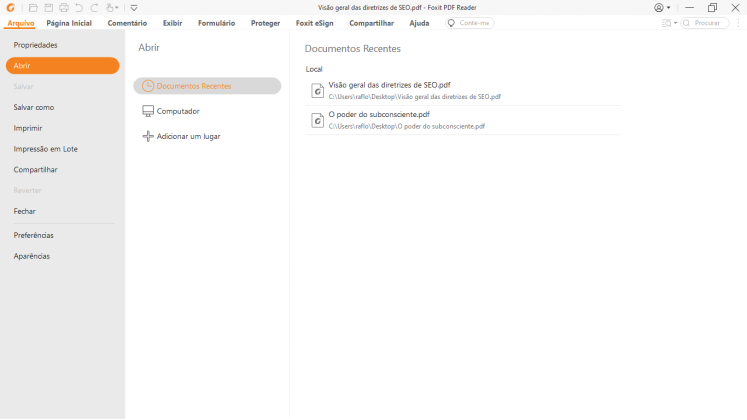Screen dimensions: 747x420
Task: Switch to the Formulário tab
Action: pos(217,23)
